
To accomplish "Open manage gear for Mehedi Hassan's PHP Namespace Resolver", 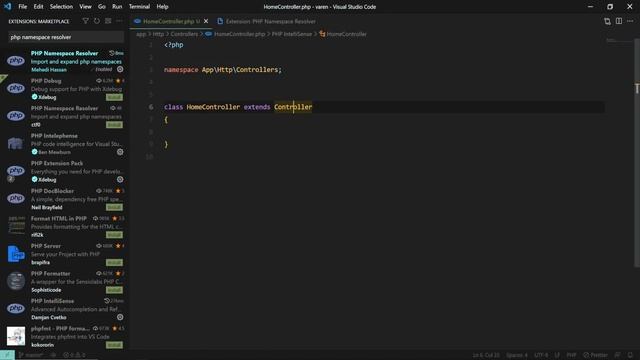I will 120,69.
